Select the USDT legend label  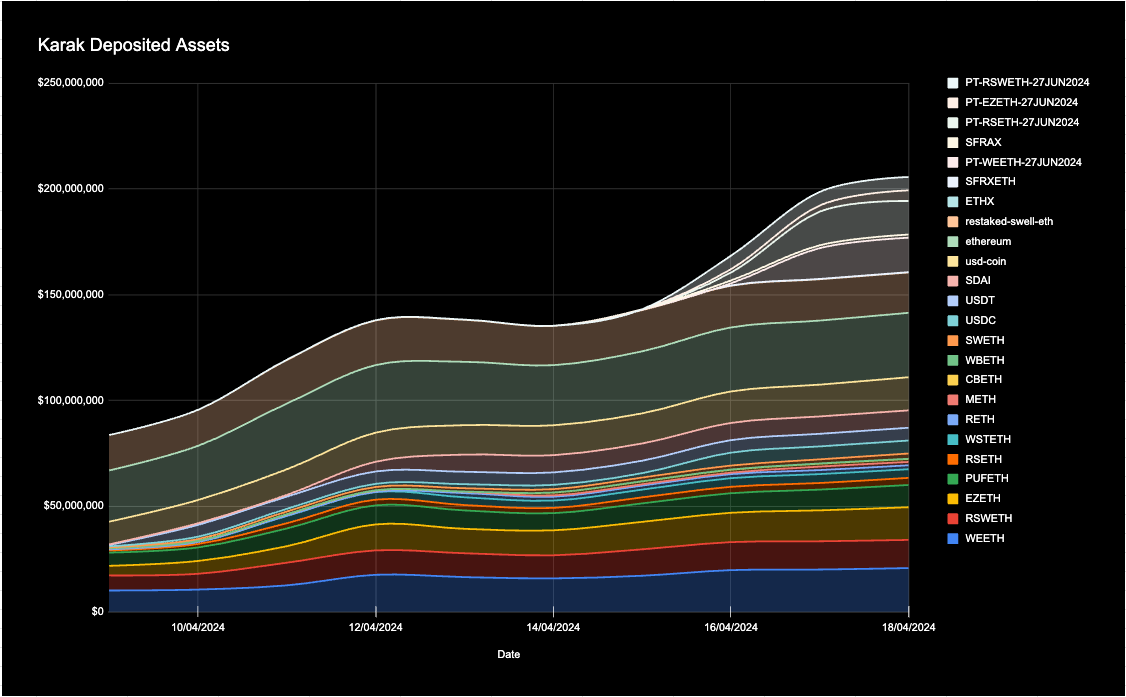tap(981, 301)
